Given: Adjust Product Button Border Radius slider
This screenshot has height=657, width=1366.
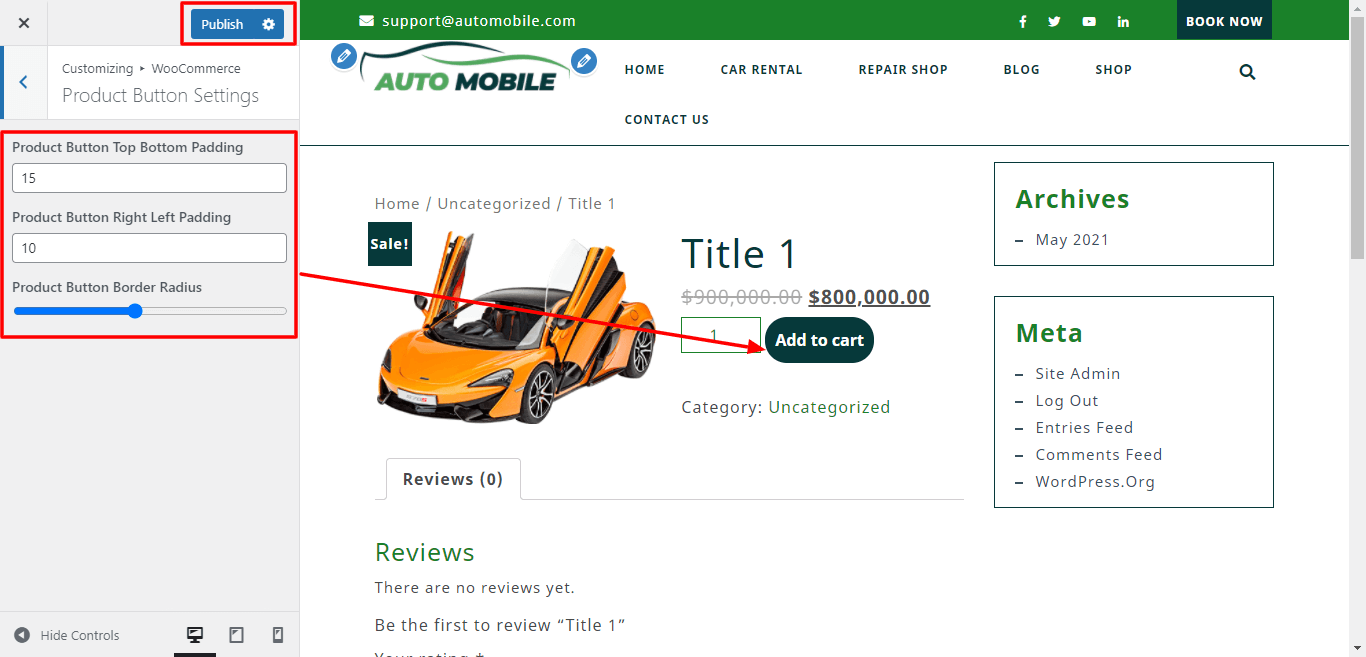Looking at the screenshot, I should click(x=136, y=311).
